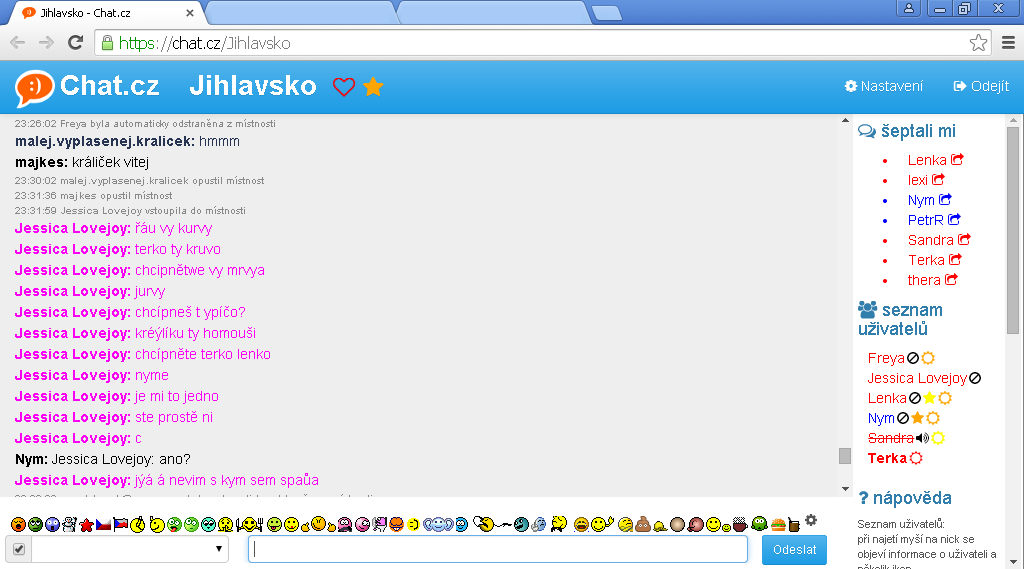Open the whisper share icon next to Lenka
The height and width of the screenshot is (569, 1024).
pyautogui.click(x=957, y=159)
